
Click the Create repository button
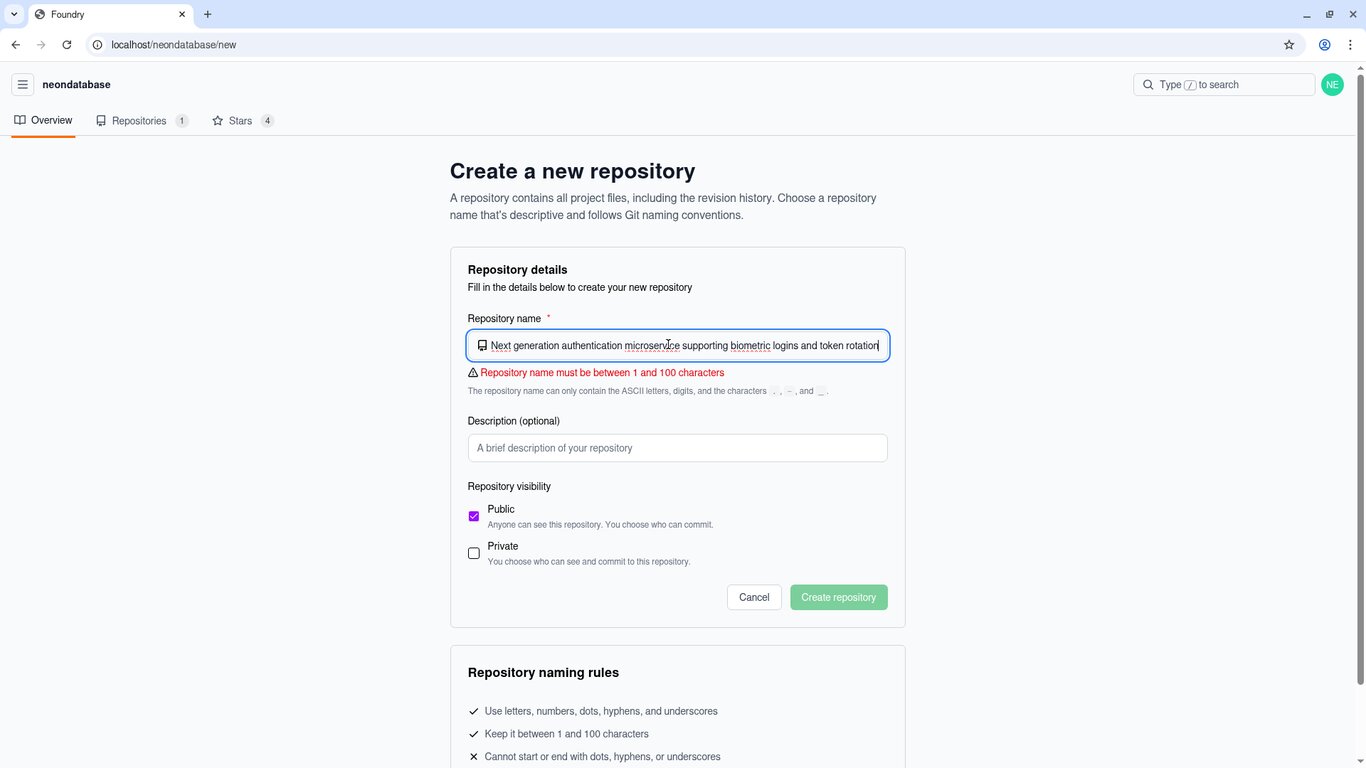[x=838, y=597]
